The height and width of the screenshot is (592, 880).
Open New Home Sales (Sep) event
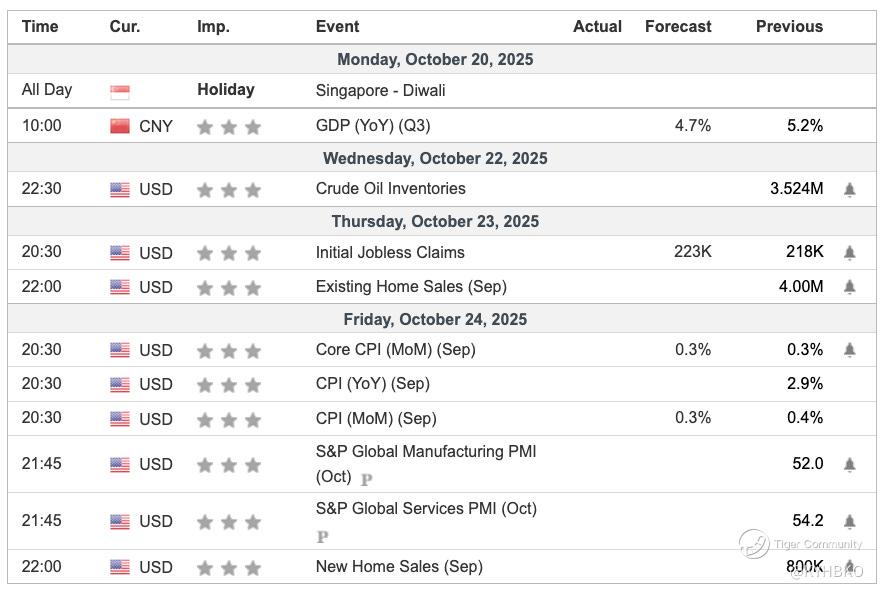[399, 567]
